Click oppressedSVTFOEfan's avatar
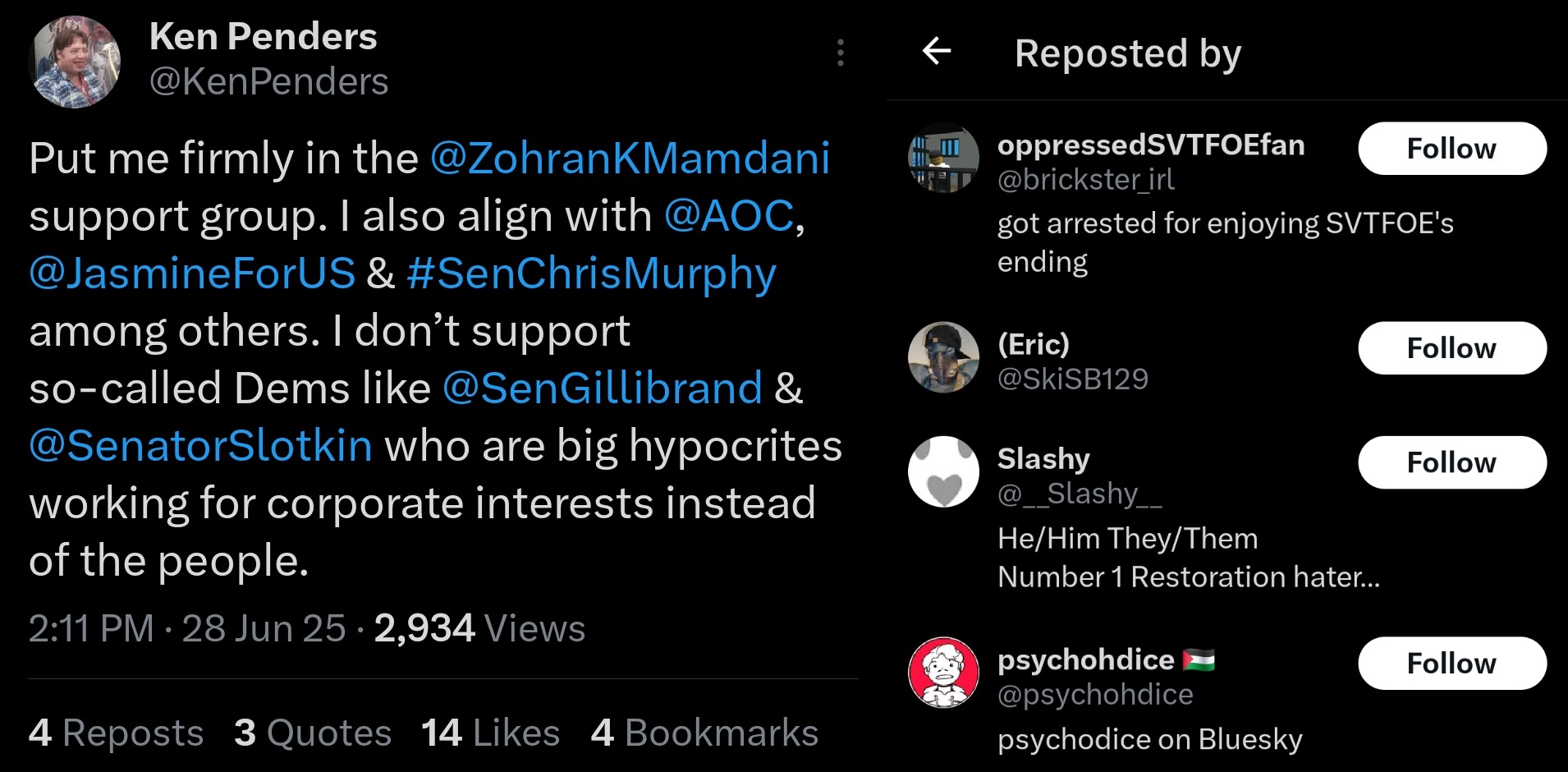Viewport: 1568px width, 772px height. (943, 158)
